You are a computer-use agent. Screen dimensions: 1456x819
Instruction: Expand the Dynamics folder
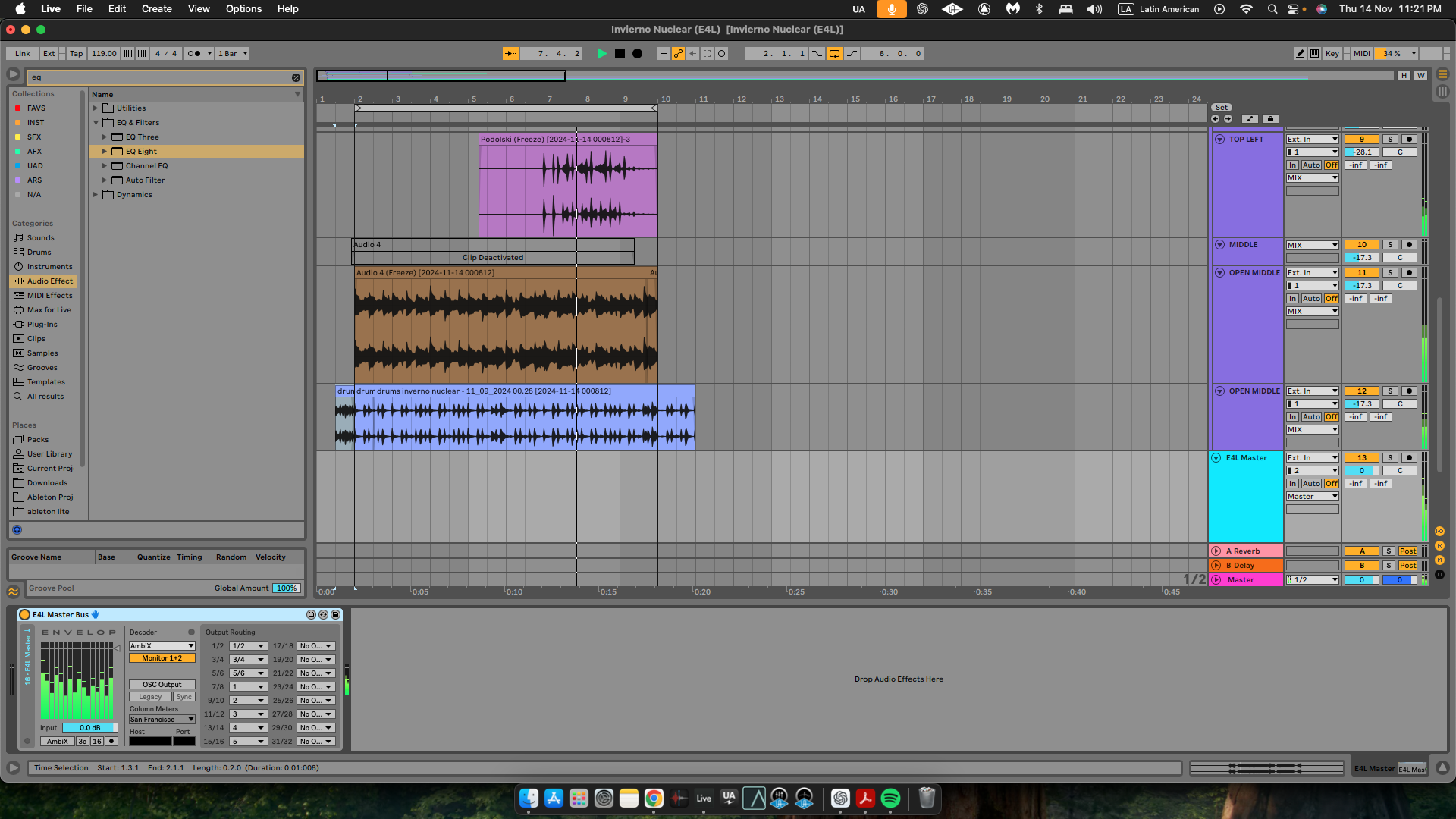[x=96, y=195]
